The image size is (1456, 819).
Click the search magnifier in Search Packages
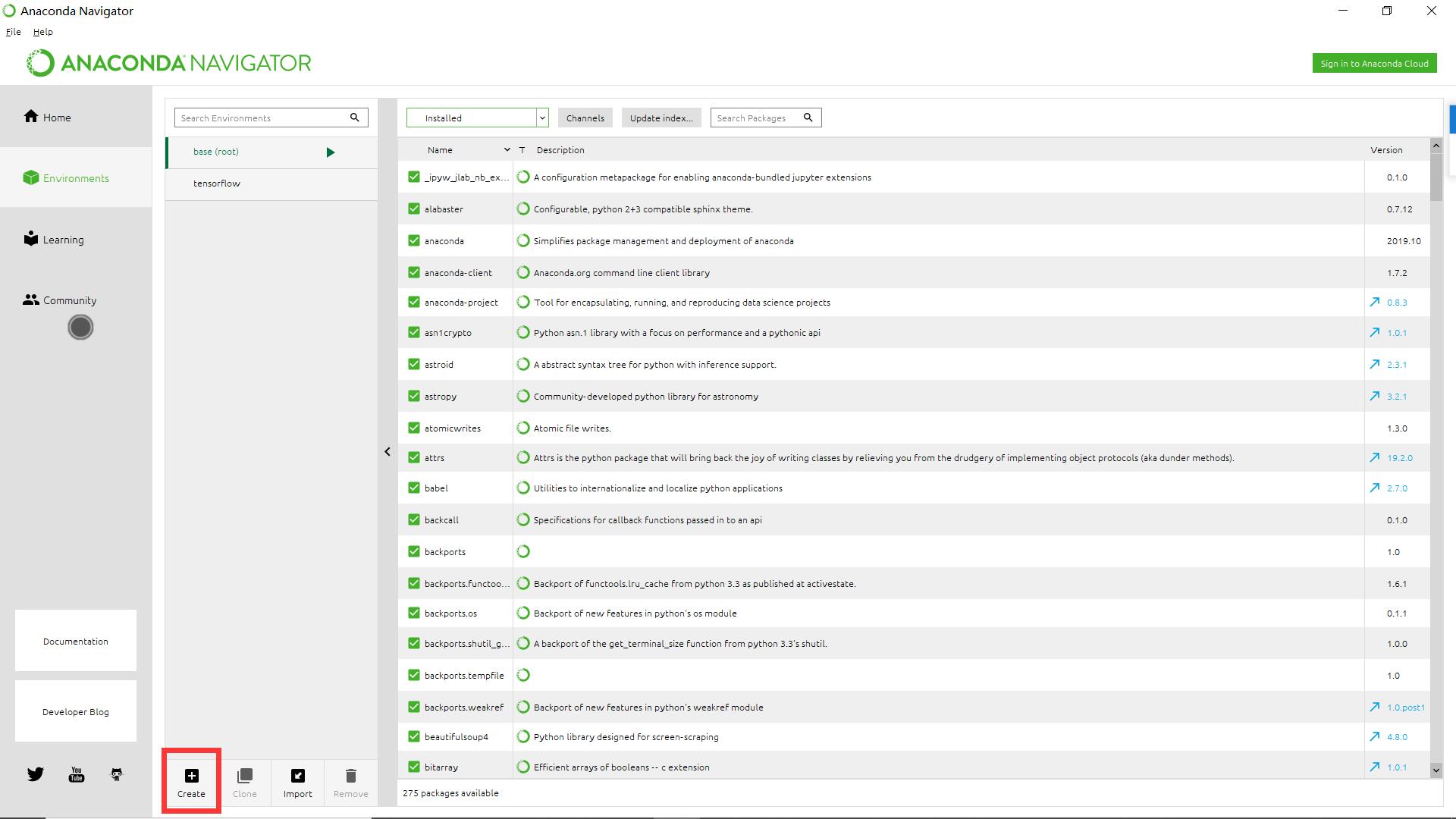808,118
